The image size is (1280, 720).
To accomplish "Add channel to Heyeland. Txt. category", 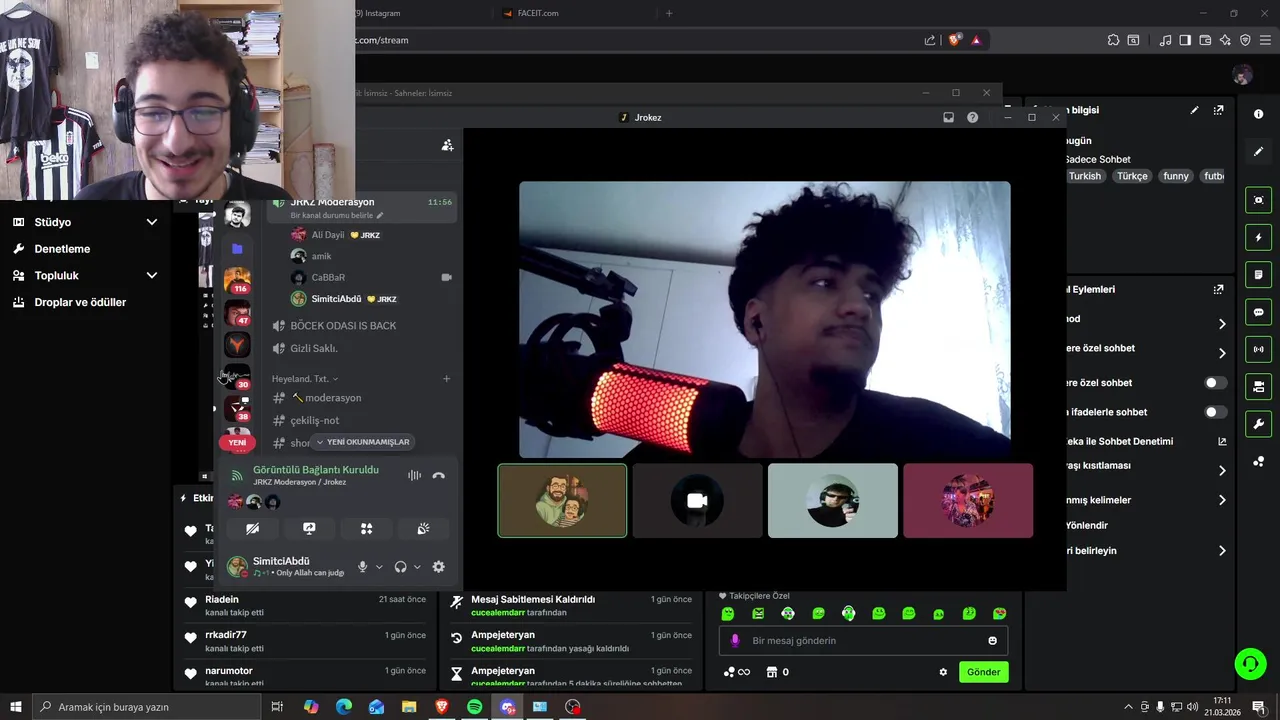I will pyautogui.click(x=446, y=379).
